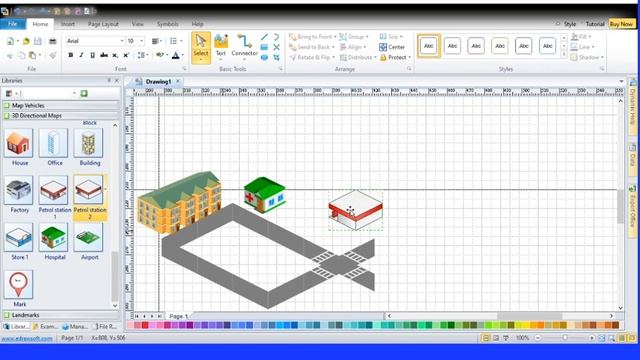Open the Help tab
The height and width of the screenshot is (360, 640).
tap(198, 24)
